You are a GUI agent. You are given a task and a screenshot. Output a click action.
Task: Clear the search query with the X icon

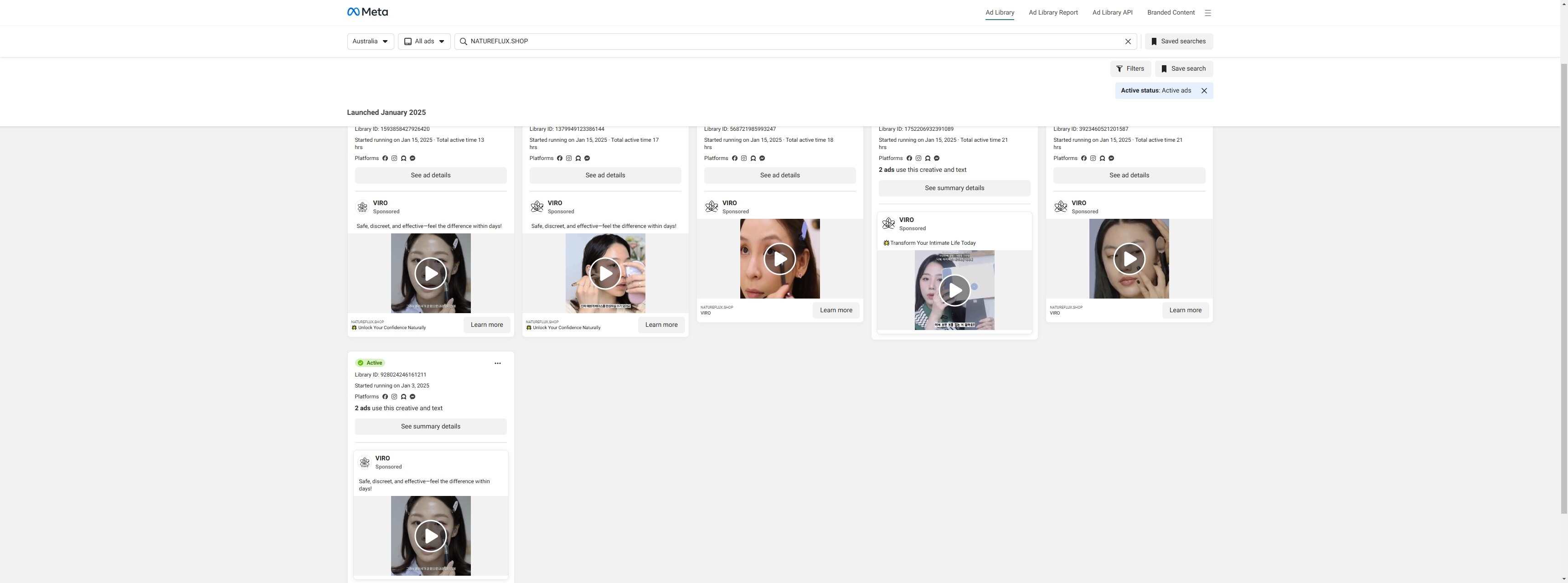(x=1128, y=41)
